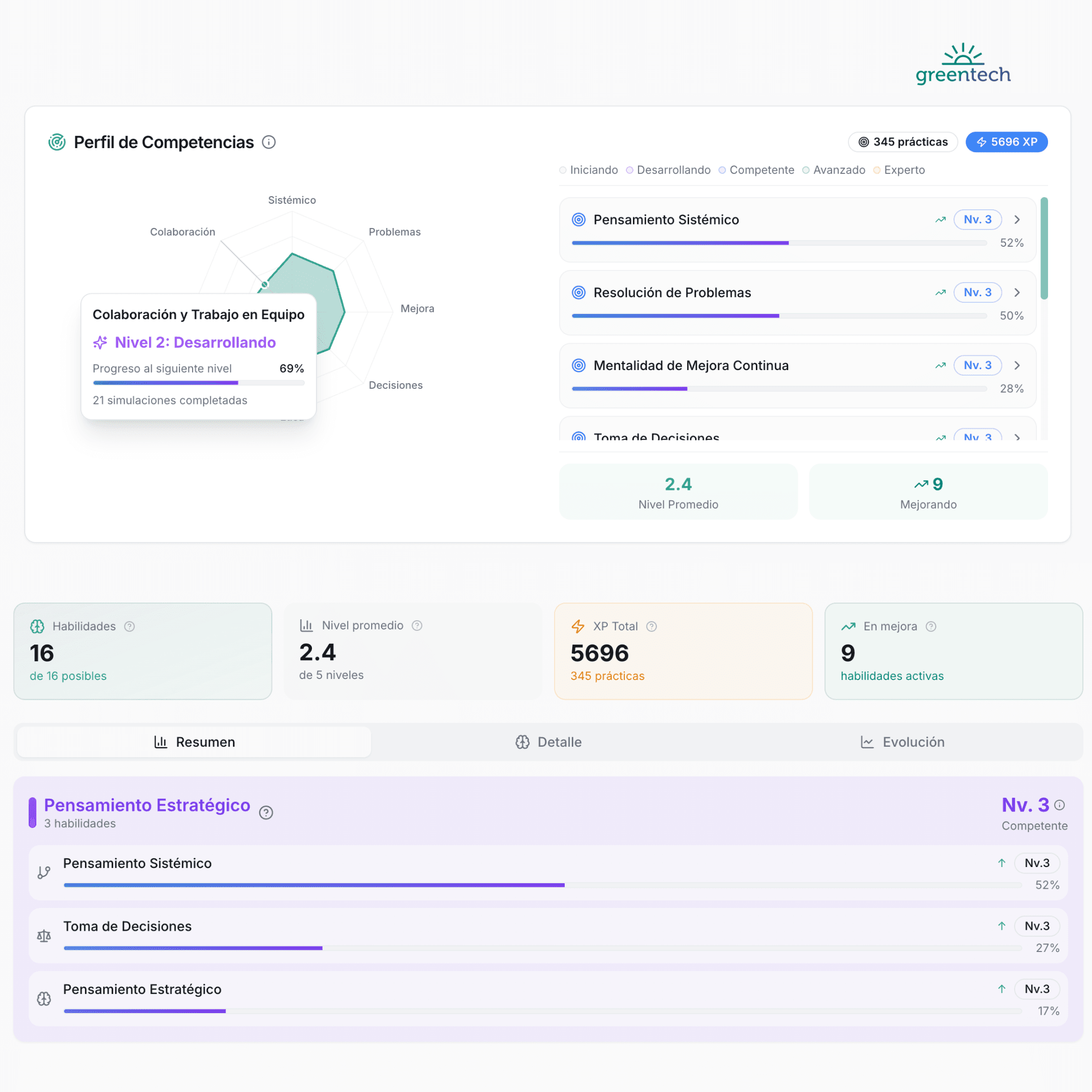Click the help icon beside Habilidades
The height and width of the screenshot is (1092, 1092).
tap(129, 626)
